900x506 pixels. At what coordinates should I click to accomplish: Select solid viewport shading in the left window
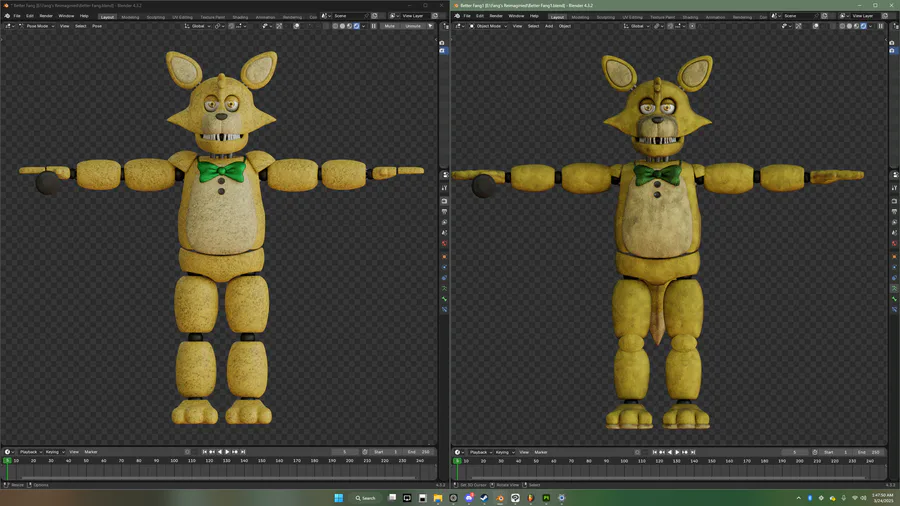[x=342, y=26]
